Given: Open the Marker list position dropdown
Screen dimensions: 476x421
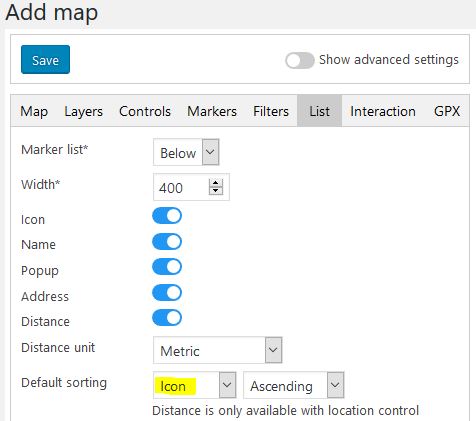Looking at the screenshot, I should [x=186, y=152].
